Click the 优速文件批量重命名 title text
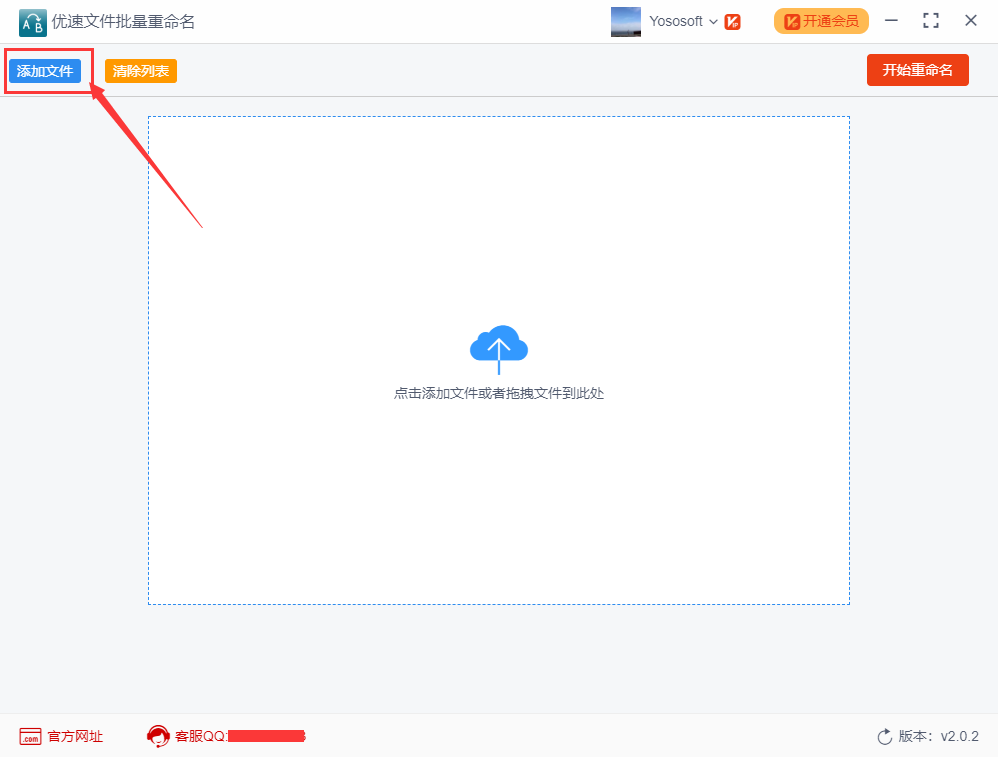This screenshot has height=757, width=998. coord(123,22)
